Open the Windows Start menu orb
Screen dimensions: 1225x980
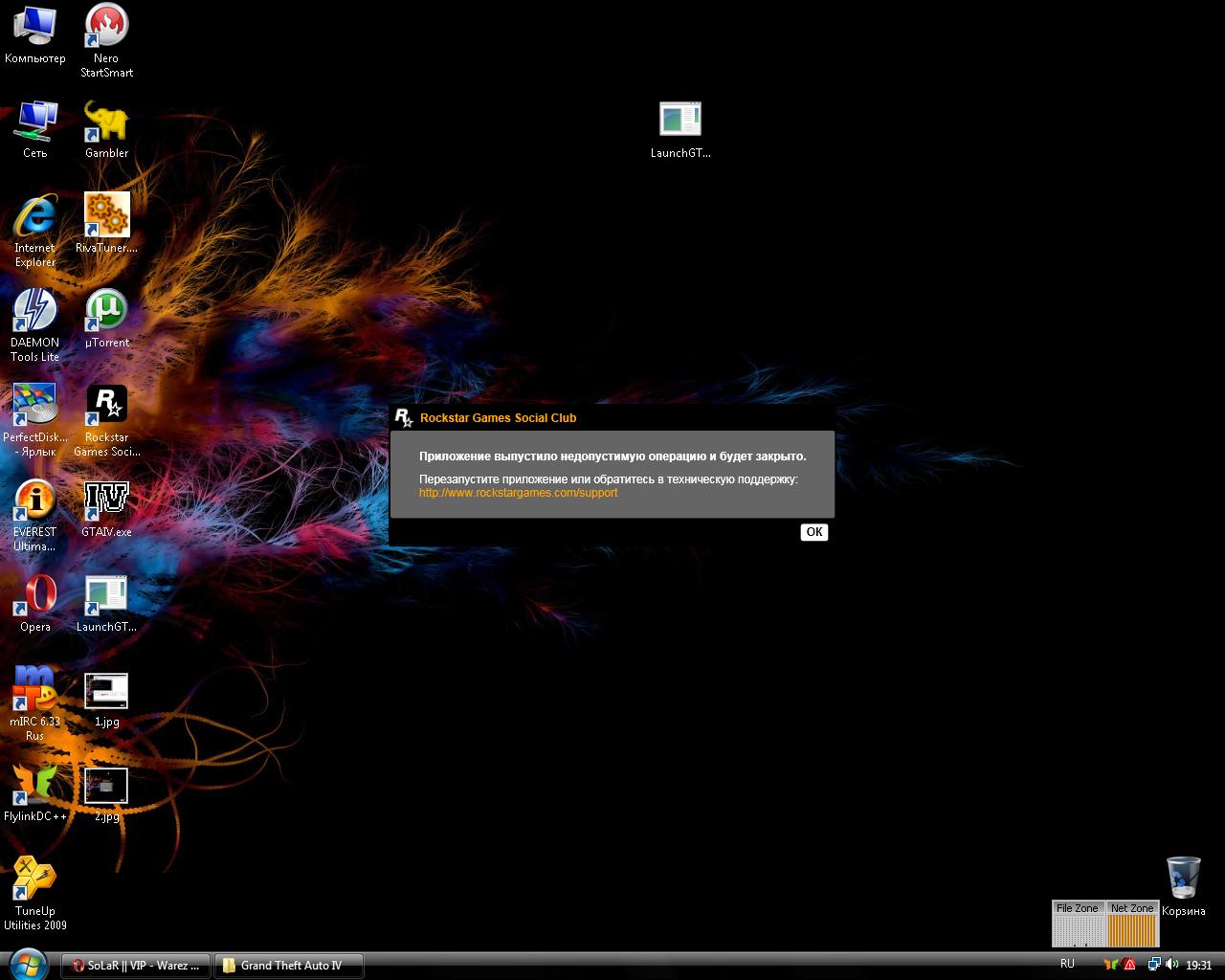click(x=27, y=964)
